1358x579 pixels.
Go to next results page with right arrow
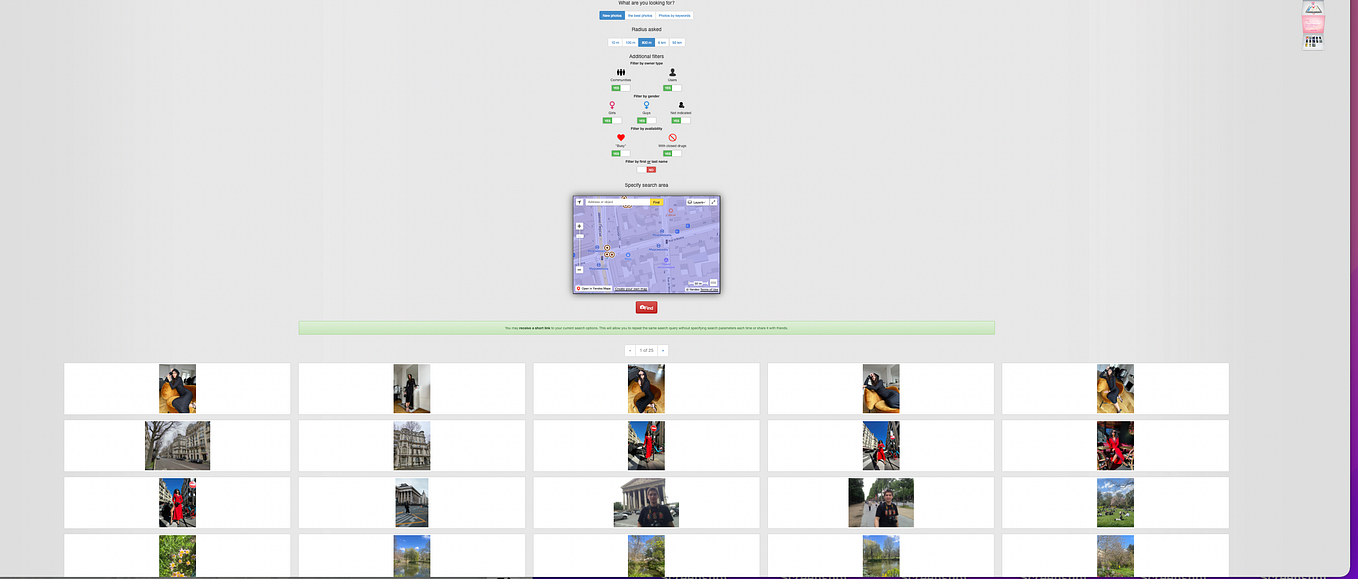pos(663,350)
